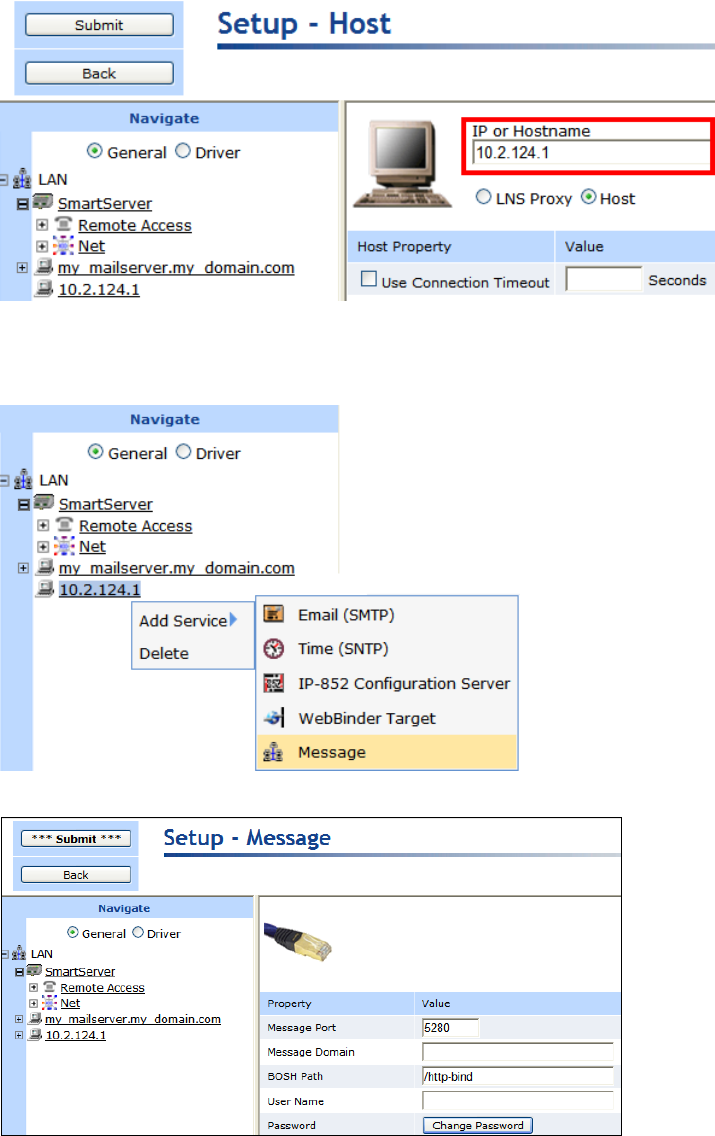Screen dimensions: 715x1136
Task: Click the Message service icon in submenu
Action: click(274, 752)
